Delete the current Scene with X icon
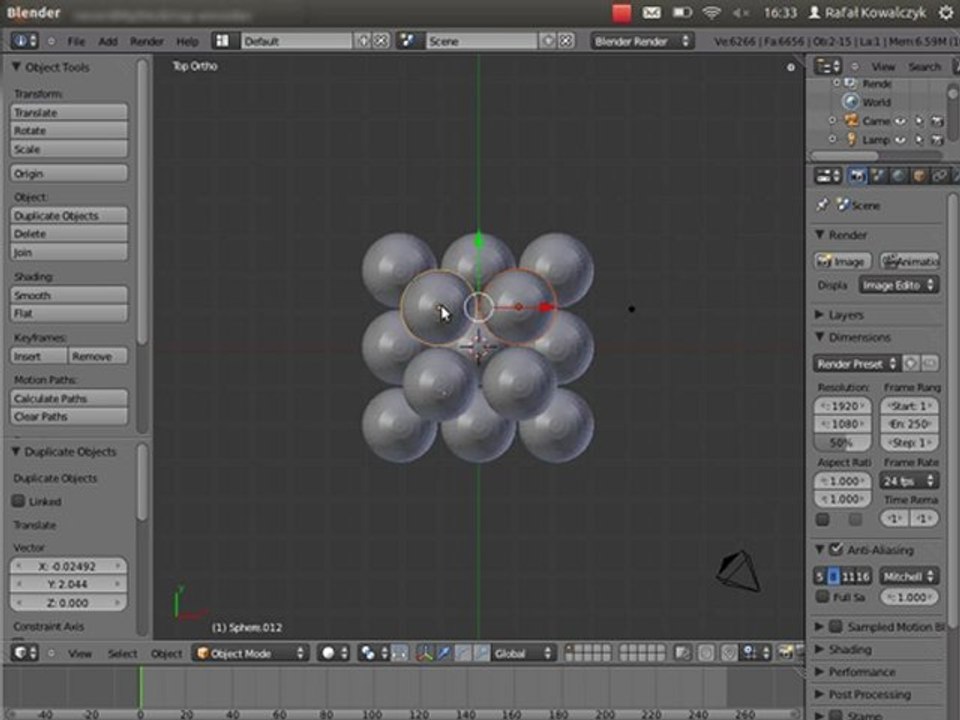 (x=566, y=41)
